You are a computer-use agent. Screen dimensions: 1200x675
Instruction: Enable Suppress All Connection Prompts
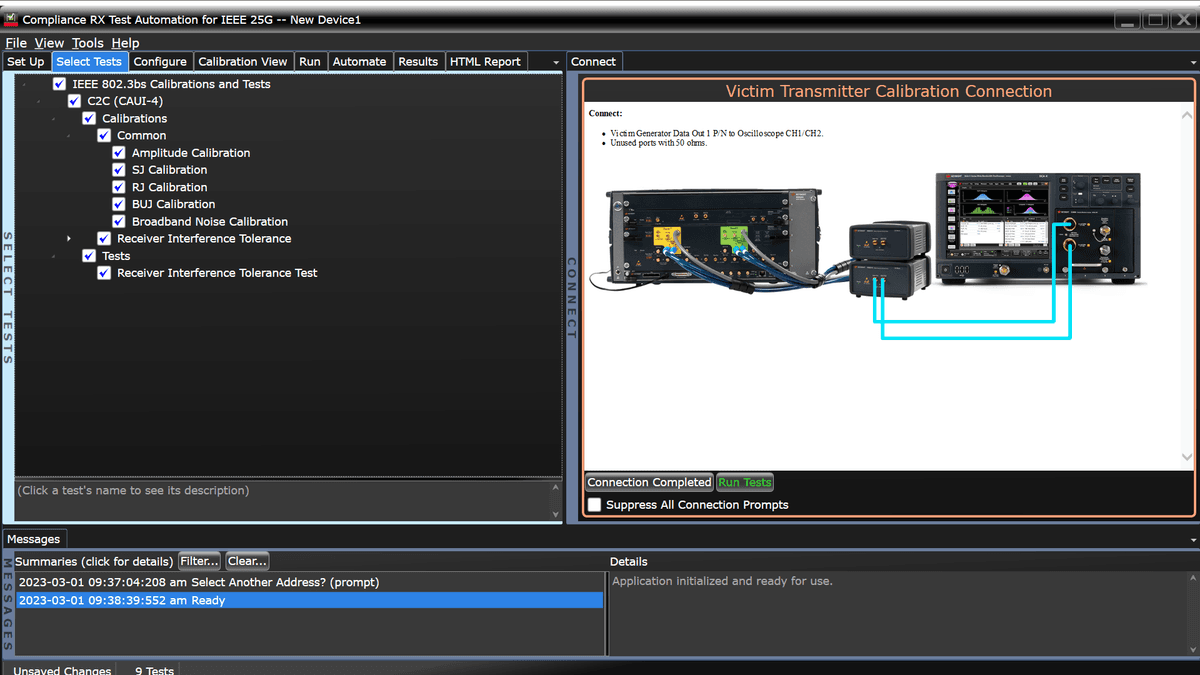pos(595,505)
